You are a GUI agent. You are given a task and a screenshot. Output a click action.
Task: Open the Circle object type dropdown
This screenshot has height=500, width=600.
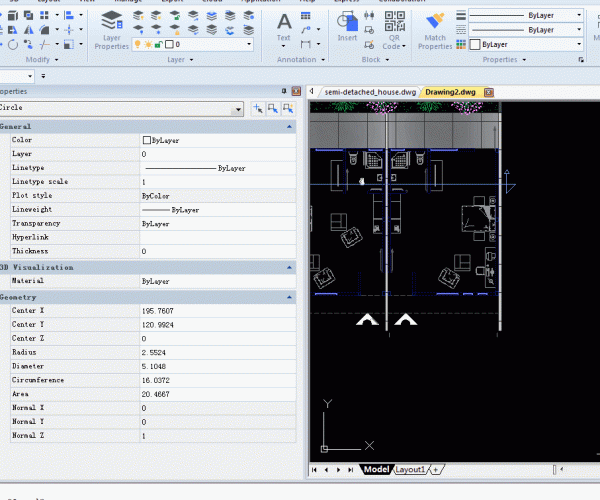[x=237, y=108]
